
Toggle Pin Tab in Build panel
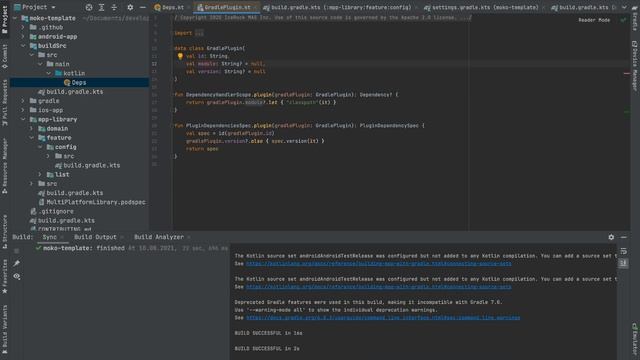17,263
